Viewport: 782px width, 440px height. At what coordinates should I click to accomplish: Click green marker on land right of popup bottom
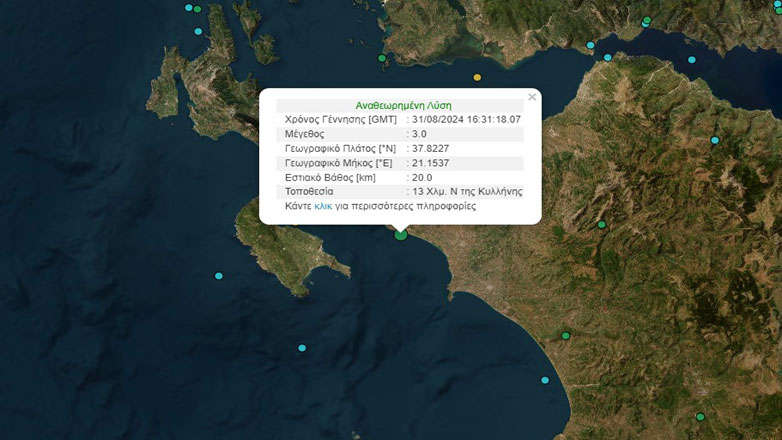(x=601, y=224)
